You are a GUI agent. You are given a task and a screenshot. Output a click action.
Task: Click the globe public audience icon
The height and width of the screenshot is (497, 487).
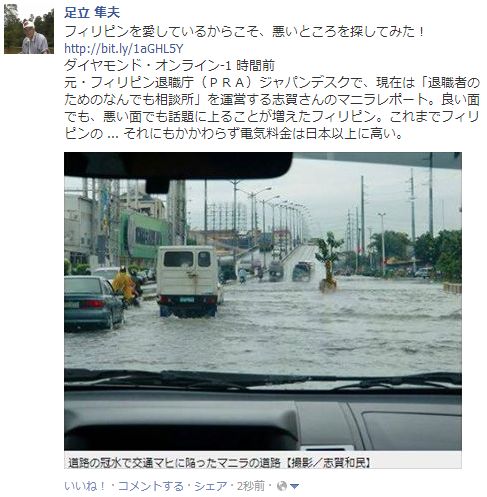pyautogui.click(x=282, y=486)
